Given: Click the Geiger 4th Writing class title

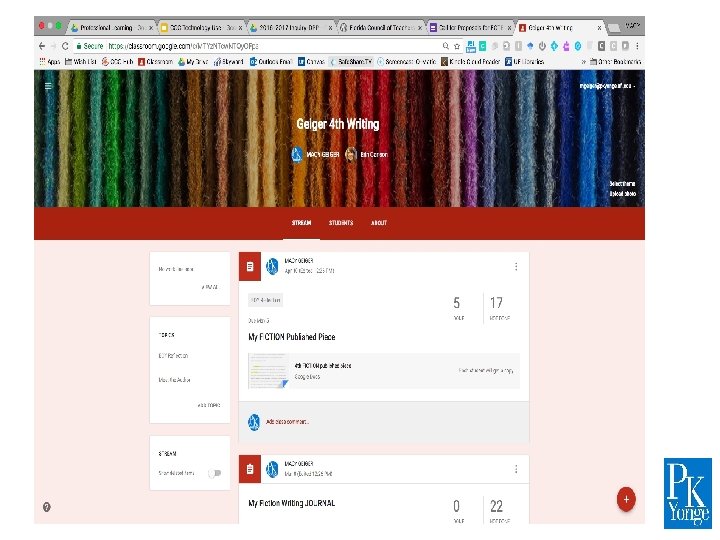Looking at the screenshot, I should click(338, 124).
